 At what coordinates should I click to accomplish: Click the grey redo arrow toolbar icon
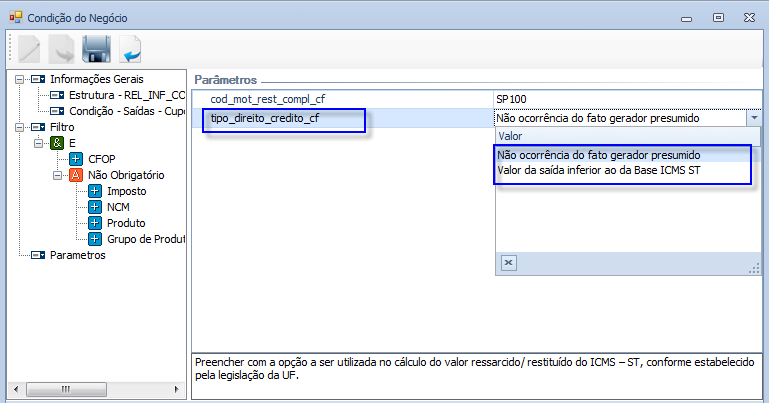click(x=63, y=49)
